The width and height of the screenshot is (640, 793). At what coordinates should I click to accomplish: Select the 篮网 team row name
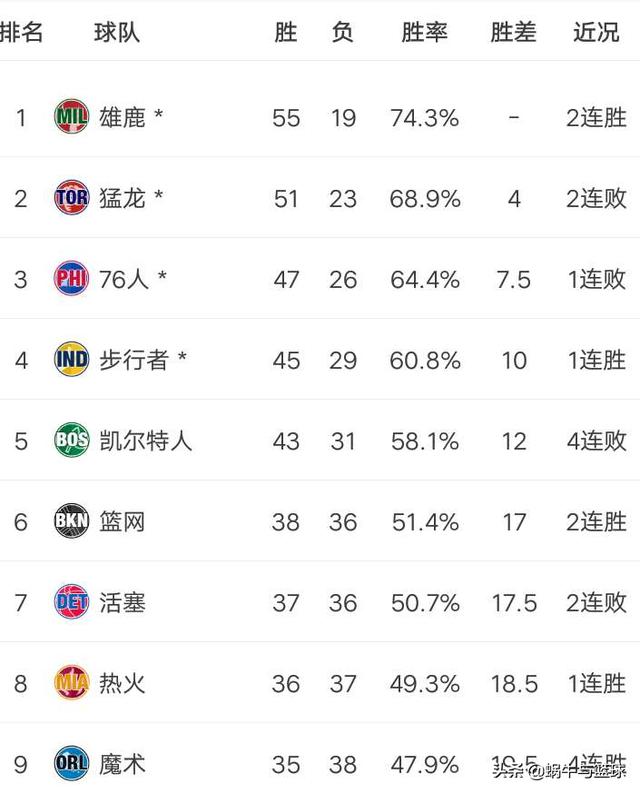tap(122, 522)
